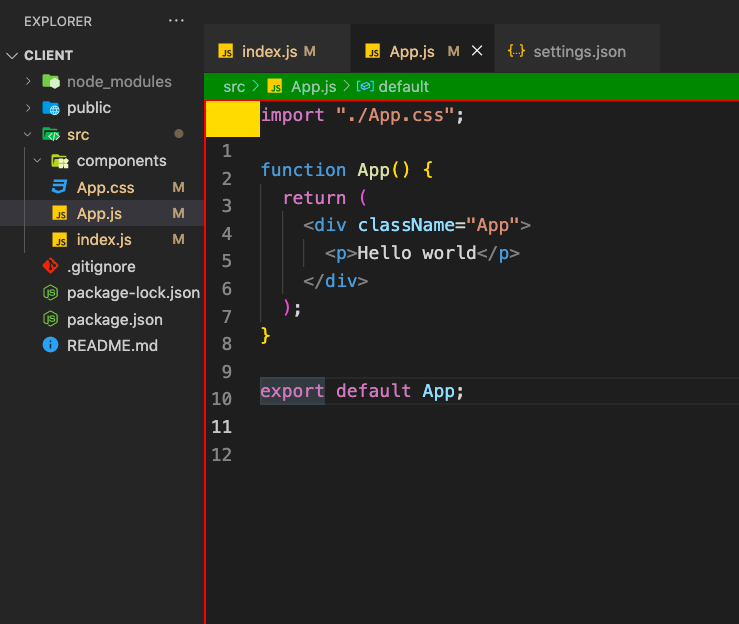Click the src breadcrumb segment
The width and height of the screenshot is (739, 624).
[234, 87]
